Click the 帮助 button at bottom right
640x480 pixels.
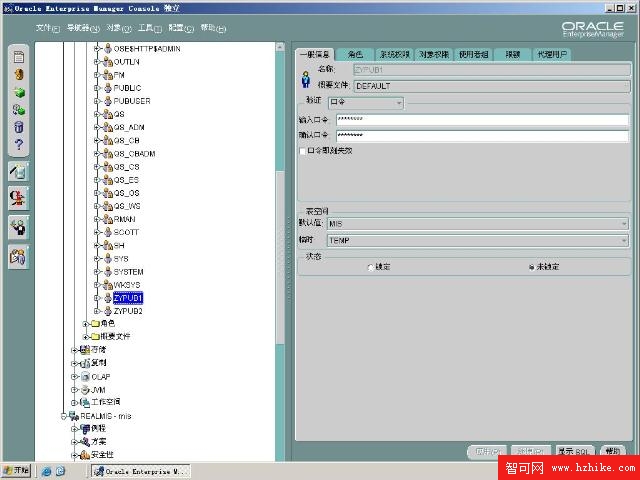pos(613,451)
